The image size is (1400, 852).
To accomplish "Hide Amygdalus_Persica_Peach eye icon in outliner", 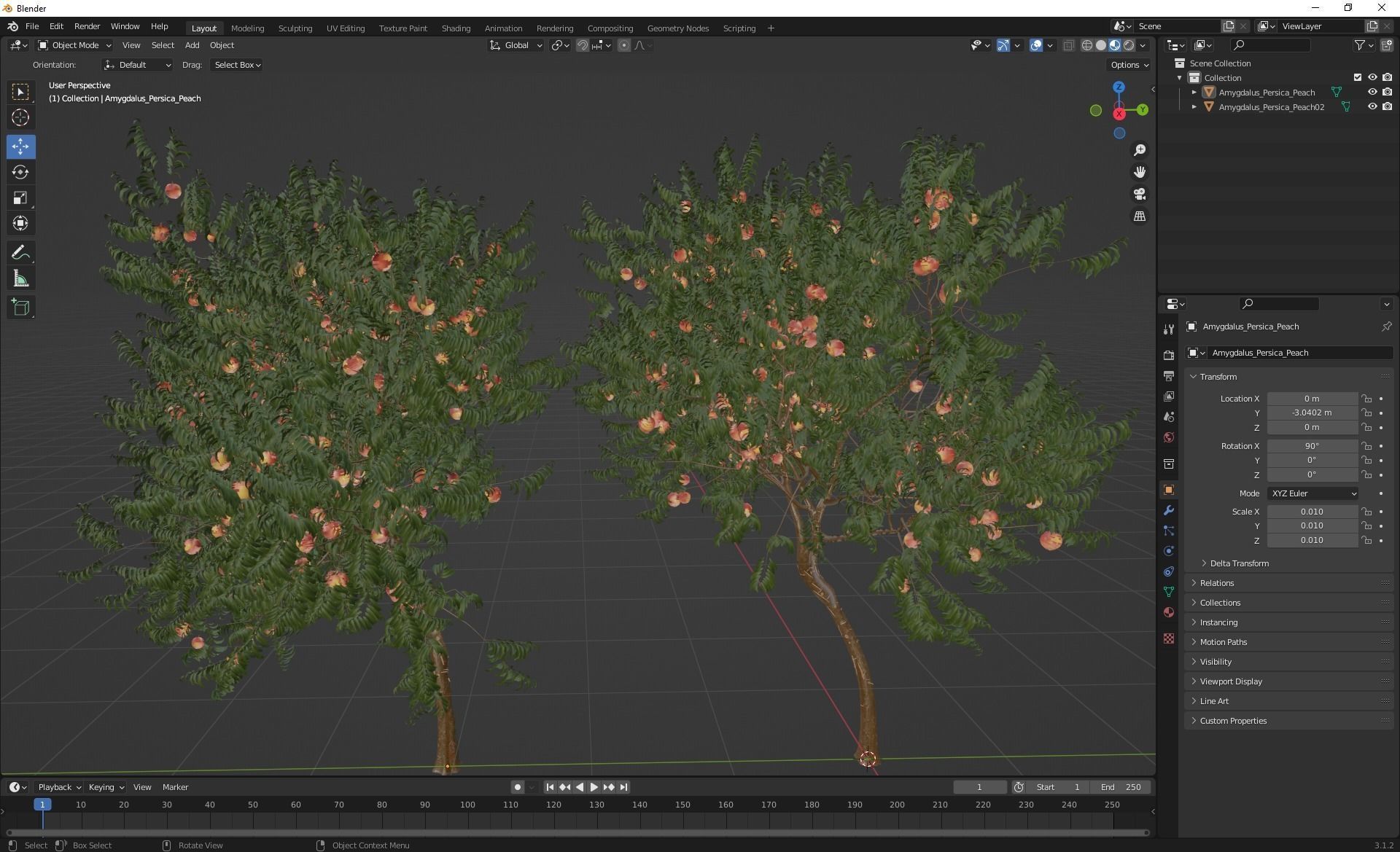I will click(1372, 92).
